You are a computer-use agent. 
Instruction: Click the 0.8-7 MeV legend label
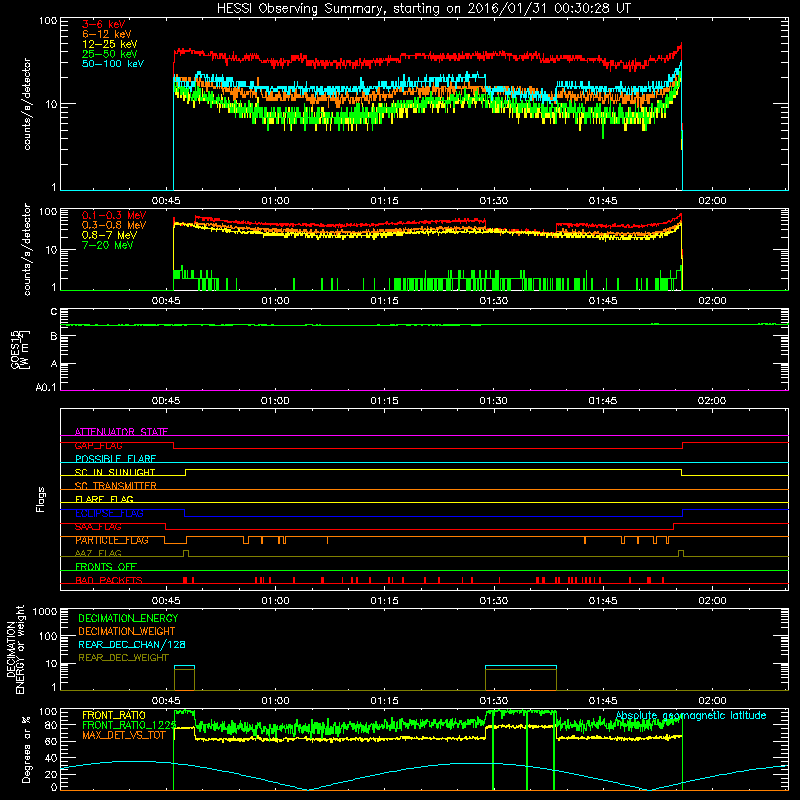[x=109, y=235]
